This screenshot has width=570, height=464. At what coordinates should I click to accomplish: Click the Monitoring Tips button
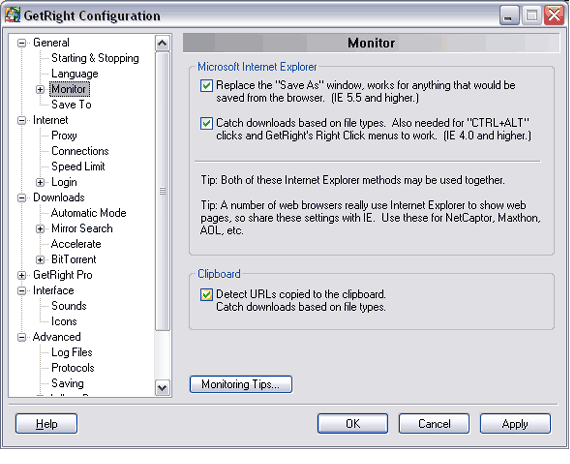tap(241, 384)
